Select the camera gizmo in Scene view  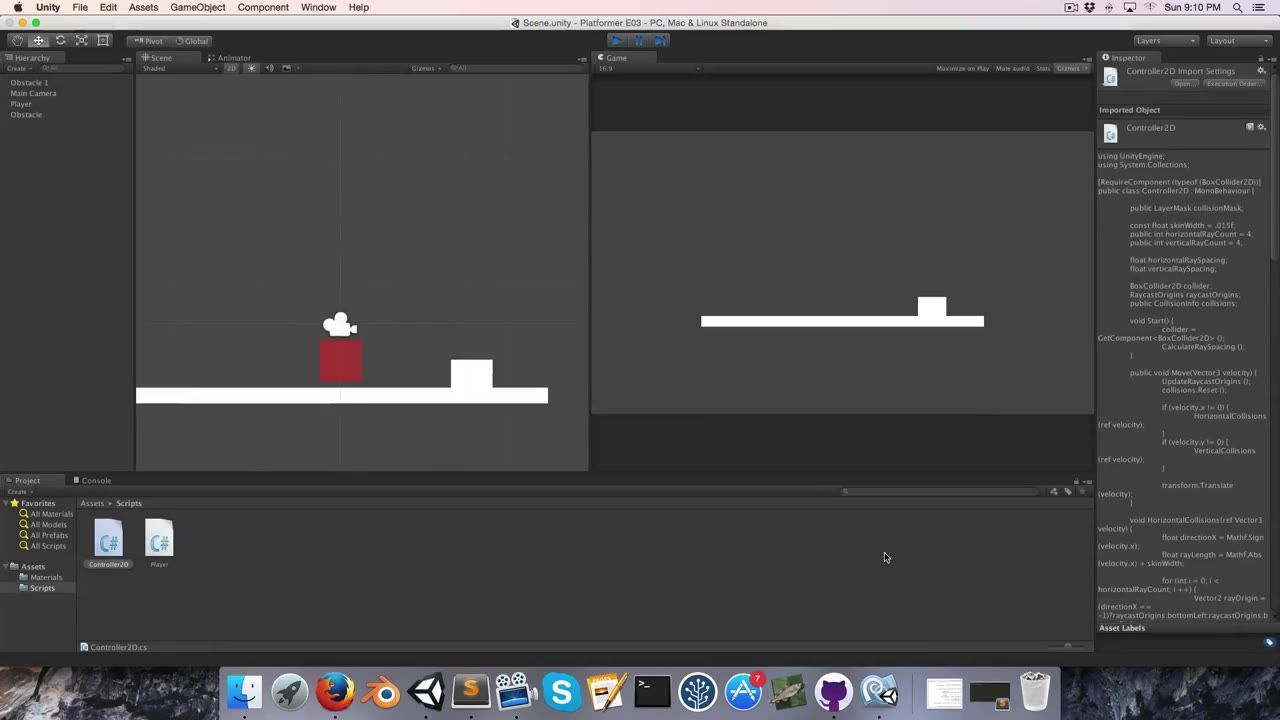tap(340, 324)
